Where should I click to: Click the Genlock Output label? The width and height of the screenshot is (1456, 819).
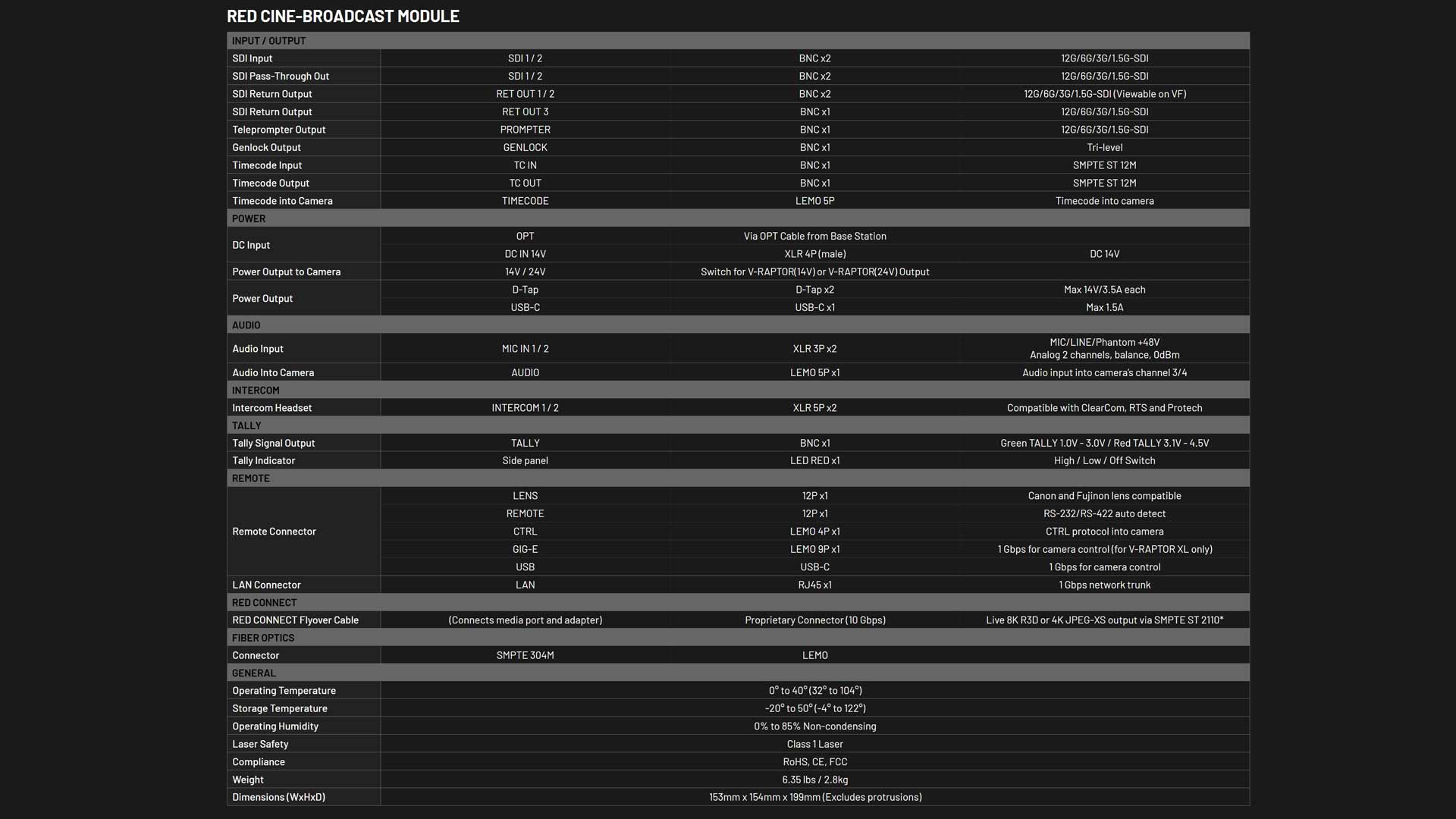[266, 147]
